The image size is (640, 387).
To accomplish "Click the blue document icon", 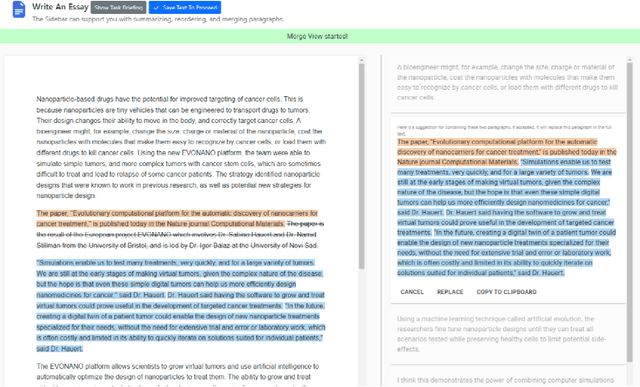I will point(18,9).
